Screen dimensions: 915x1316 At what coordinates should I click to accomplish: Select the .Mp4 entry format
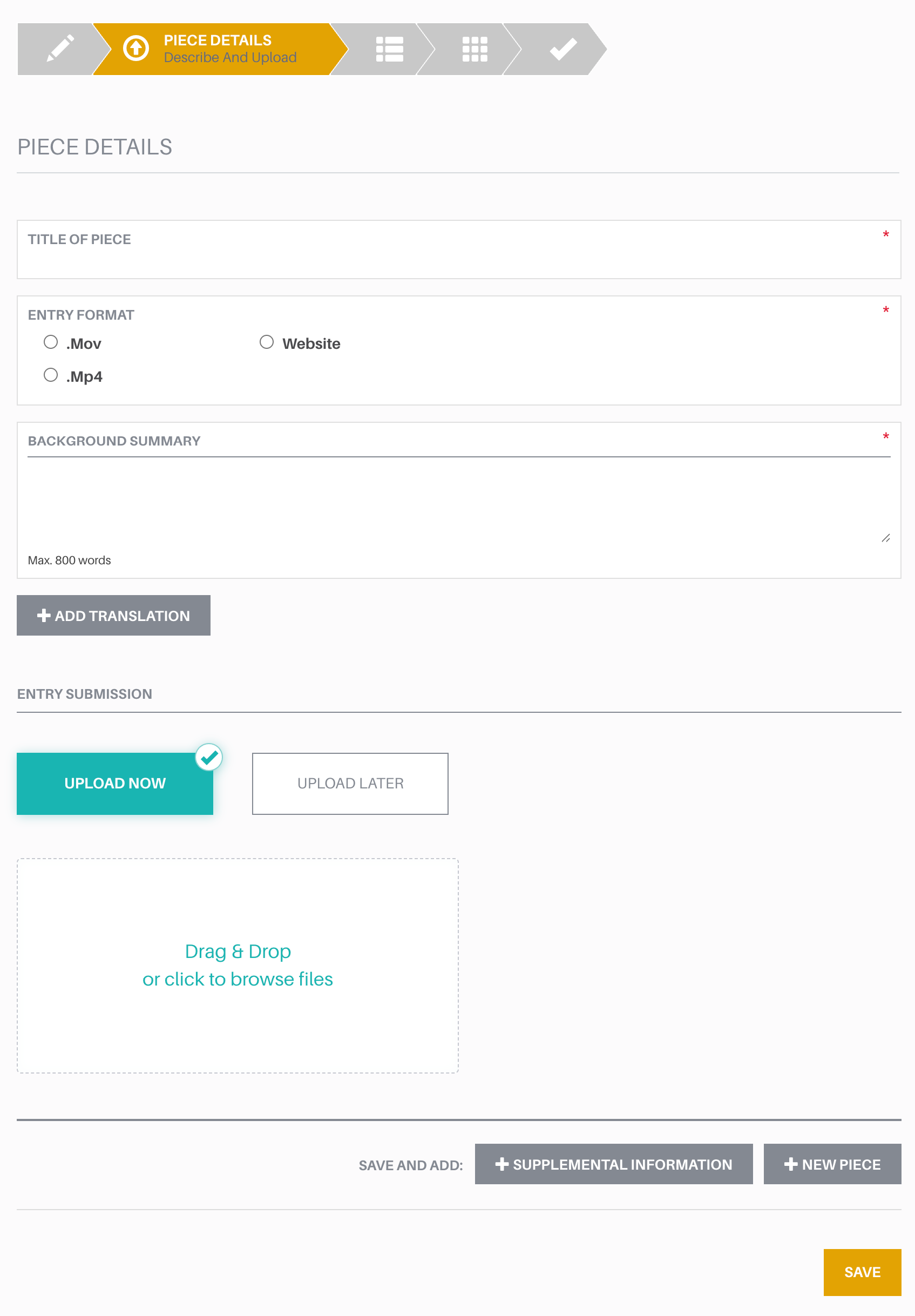[51, 375]
